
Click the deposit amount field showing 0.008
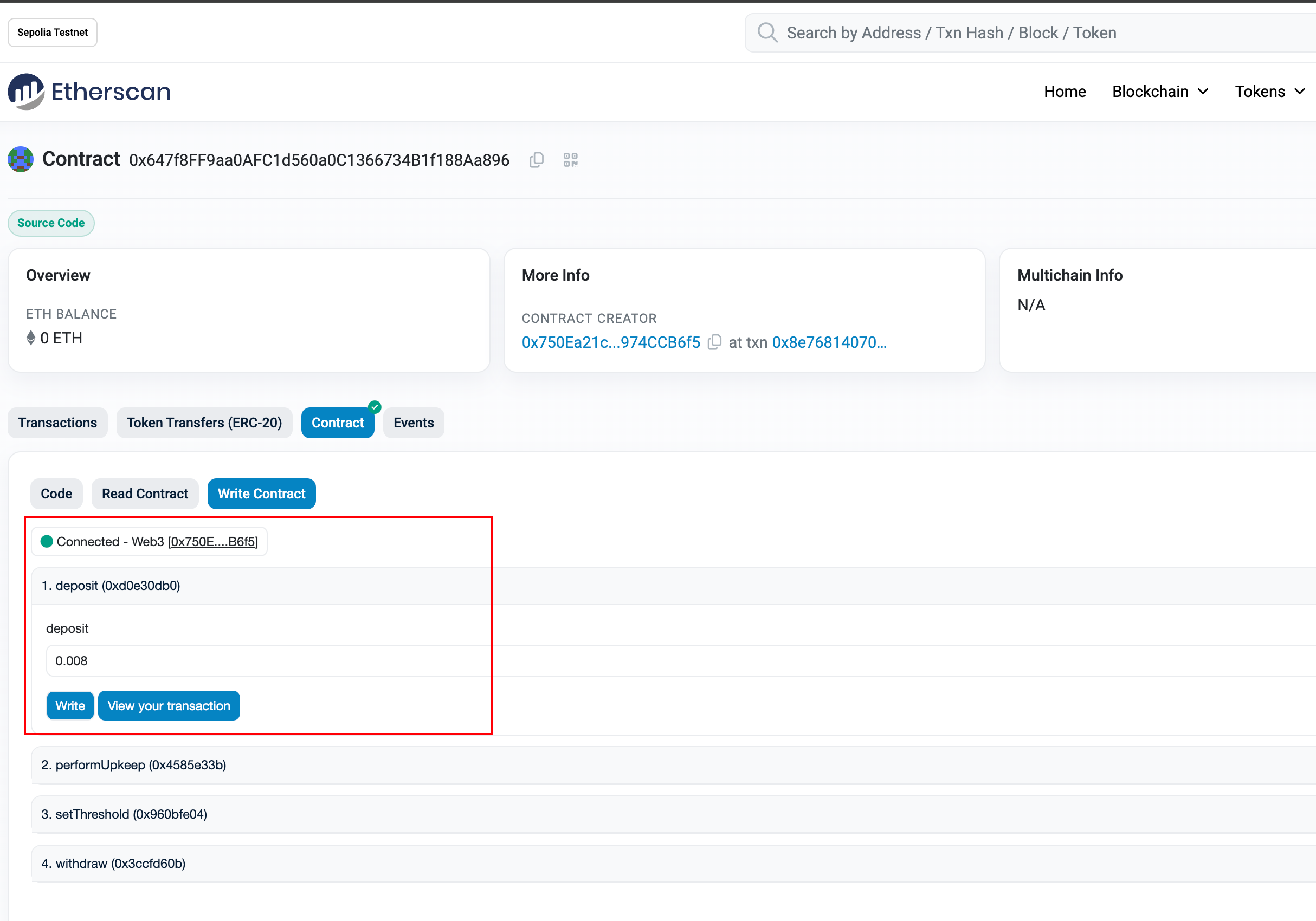(681, 660)
